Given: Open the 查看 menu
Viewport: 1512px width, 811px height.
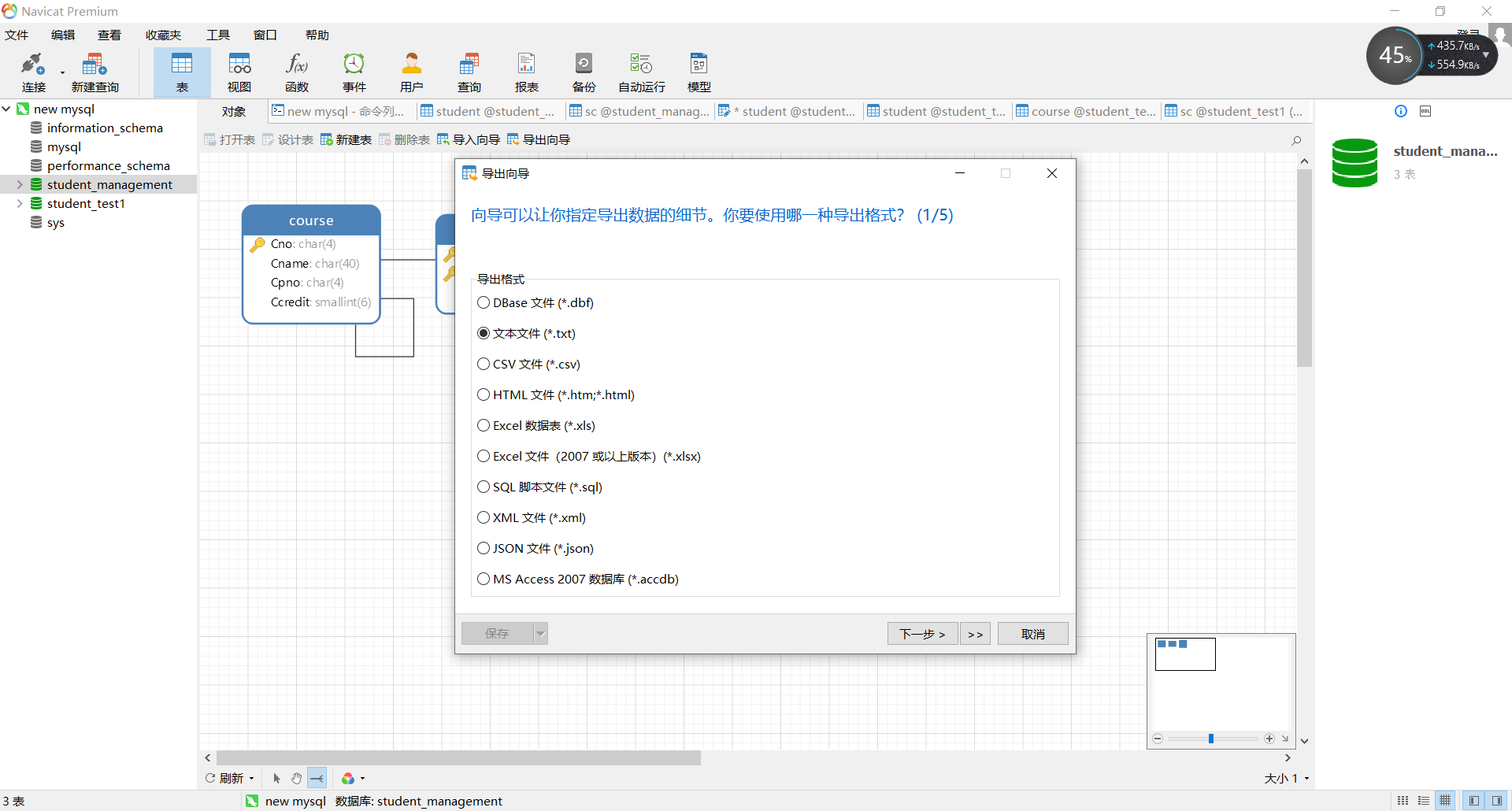Looking at the screenshot, I should point(109,35).
